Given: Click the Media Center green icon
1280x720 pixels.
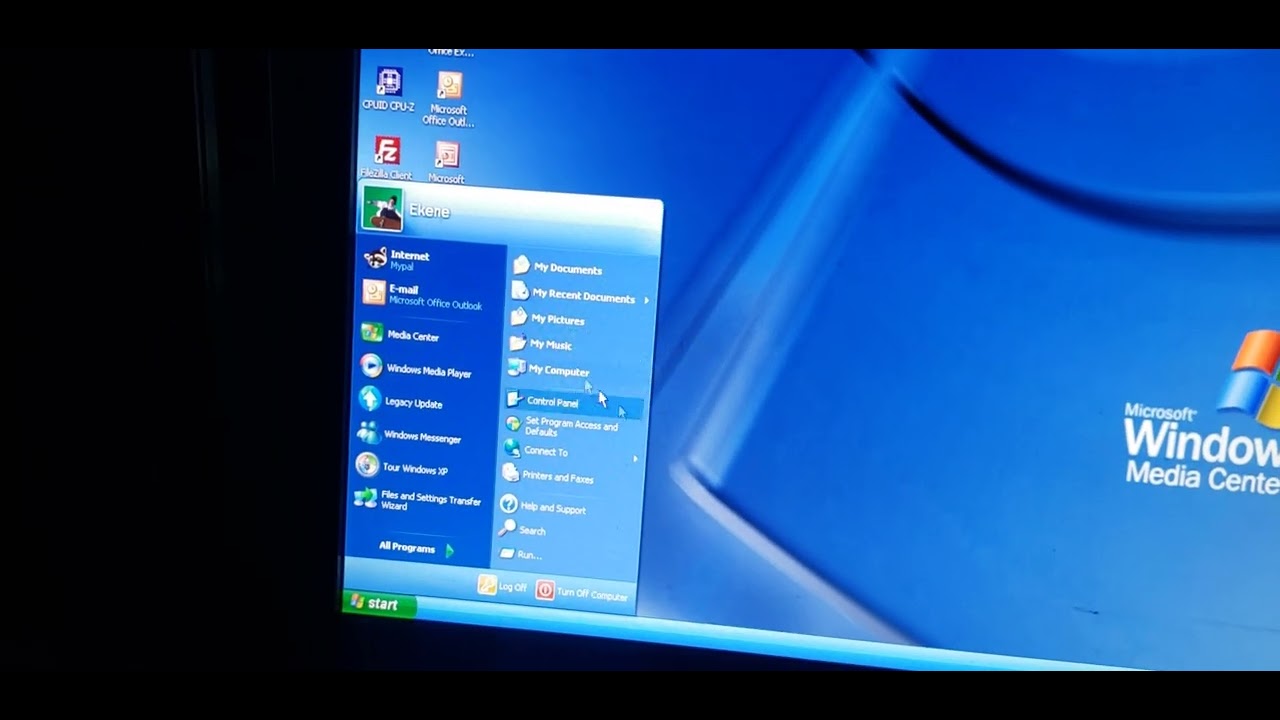Looking at the screenshot, I should (372, 332).
